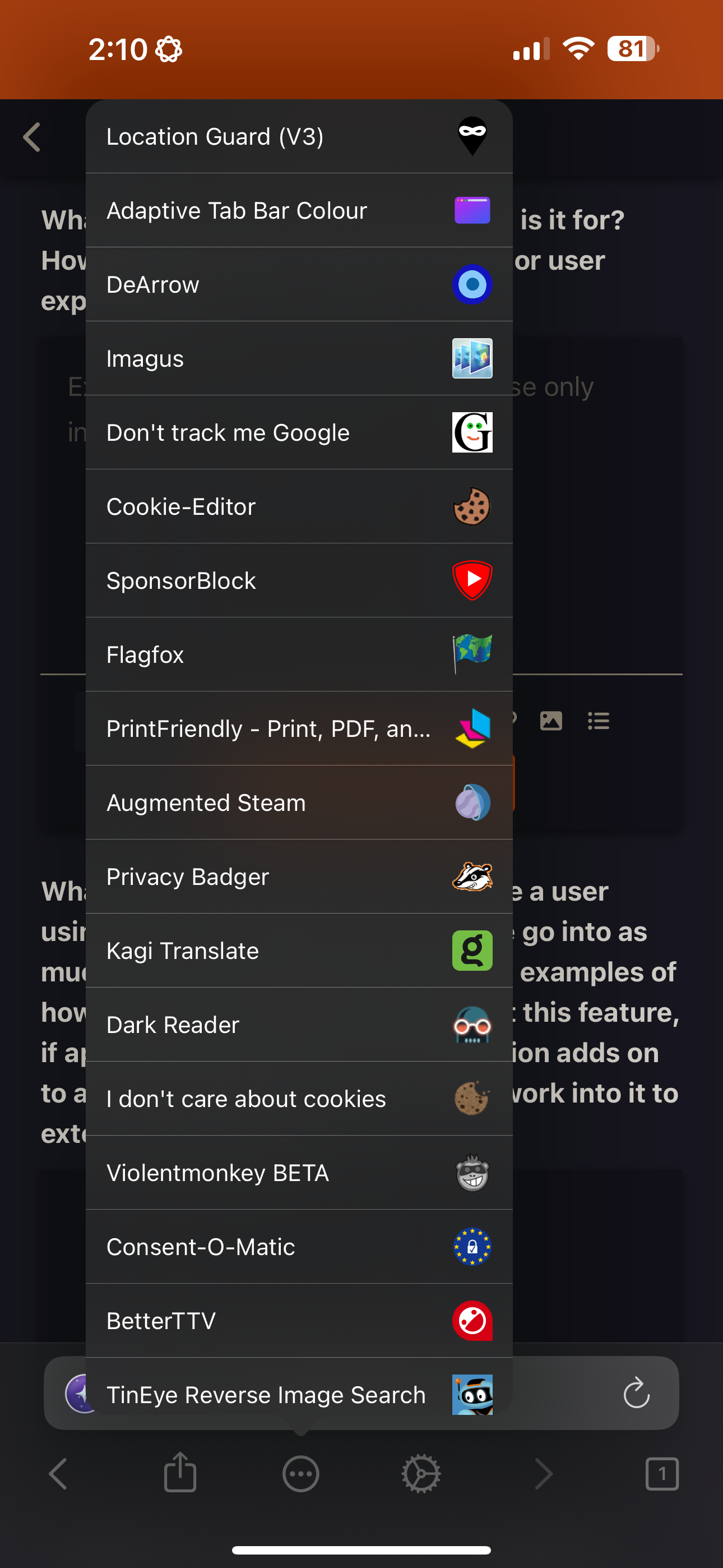Open the Location Guard (V3) extension

298,136
